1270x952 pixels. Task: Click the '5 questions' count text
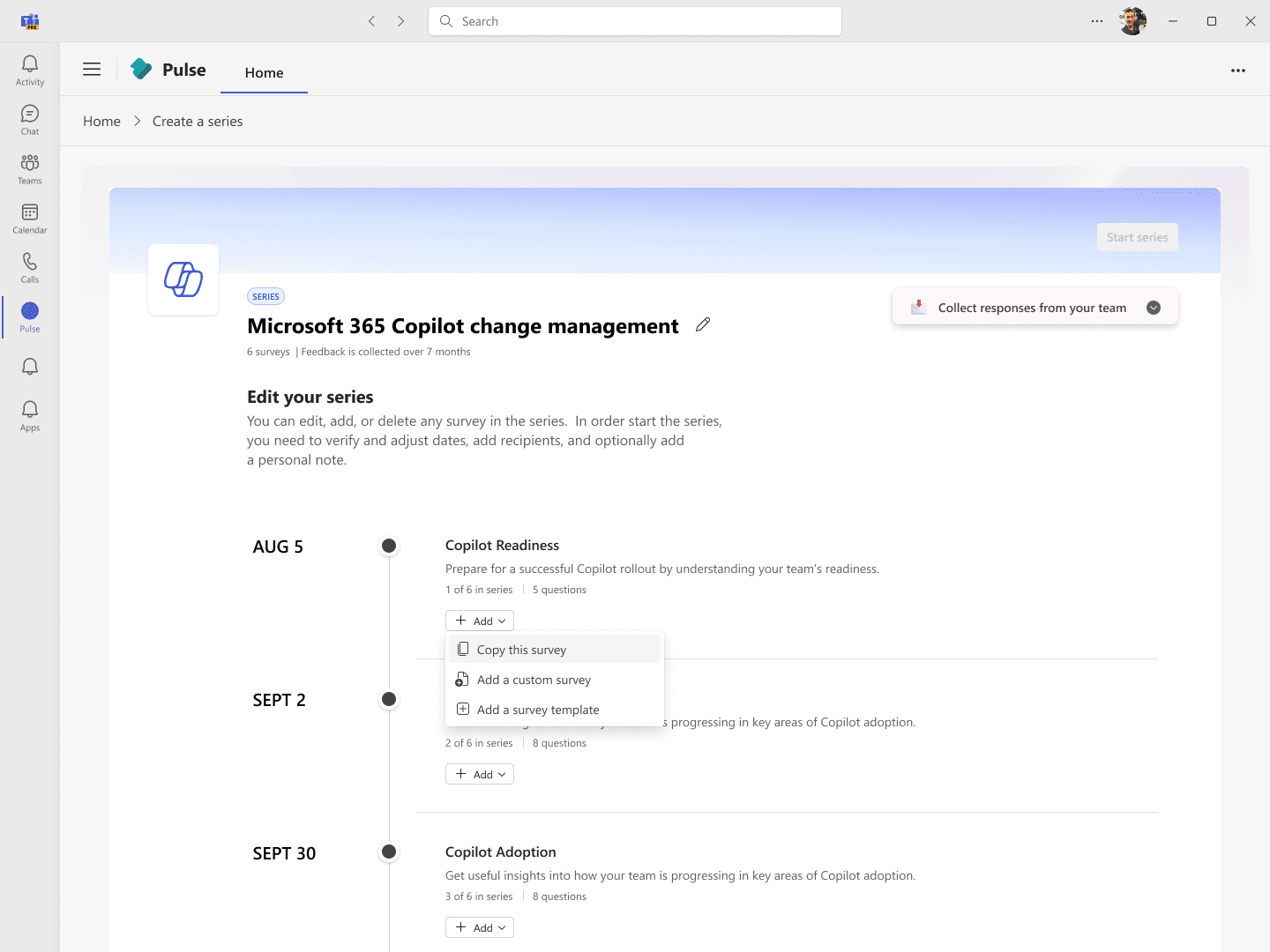point(559,590)
